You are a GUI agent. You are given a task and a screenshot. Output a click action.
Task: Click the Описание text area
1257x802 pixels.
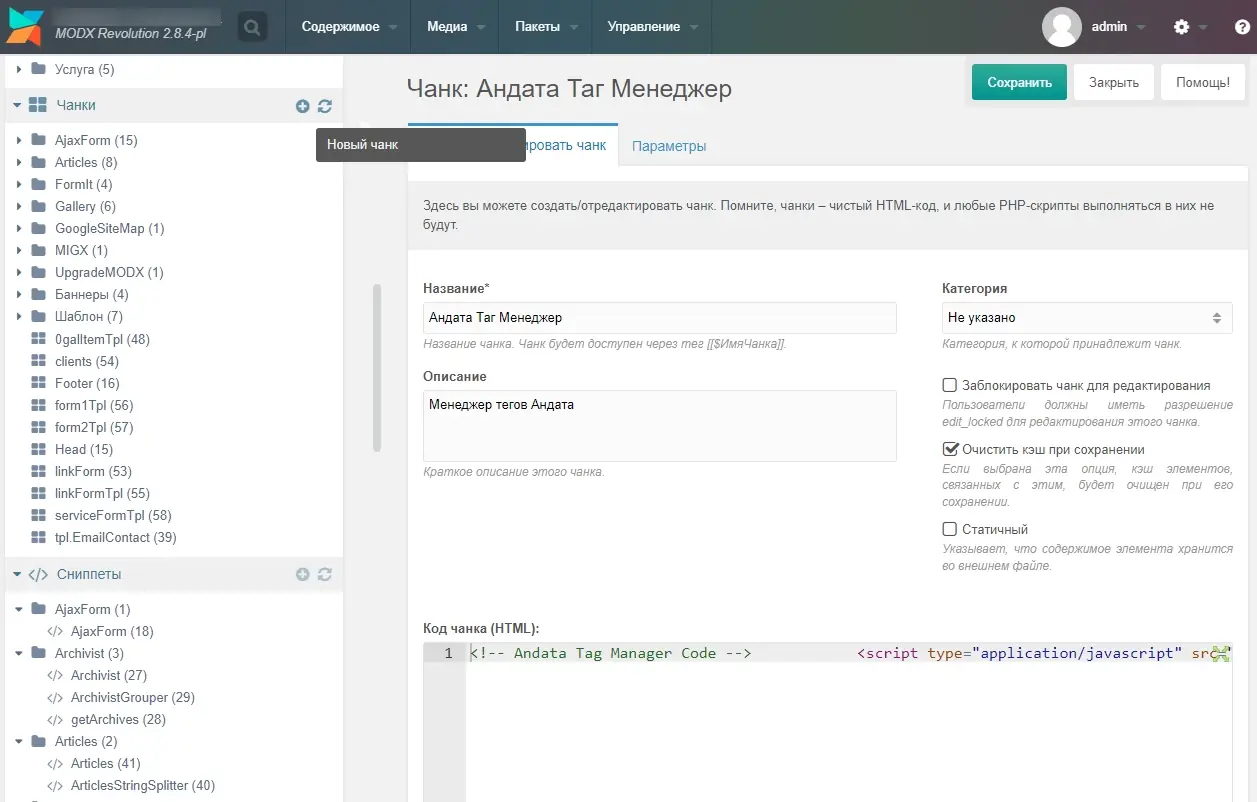tap(660, 426)
